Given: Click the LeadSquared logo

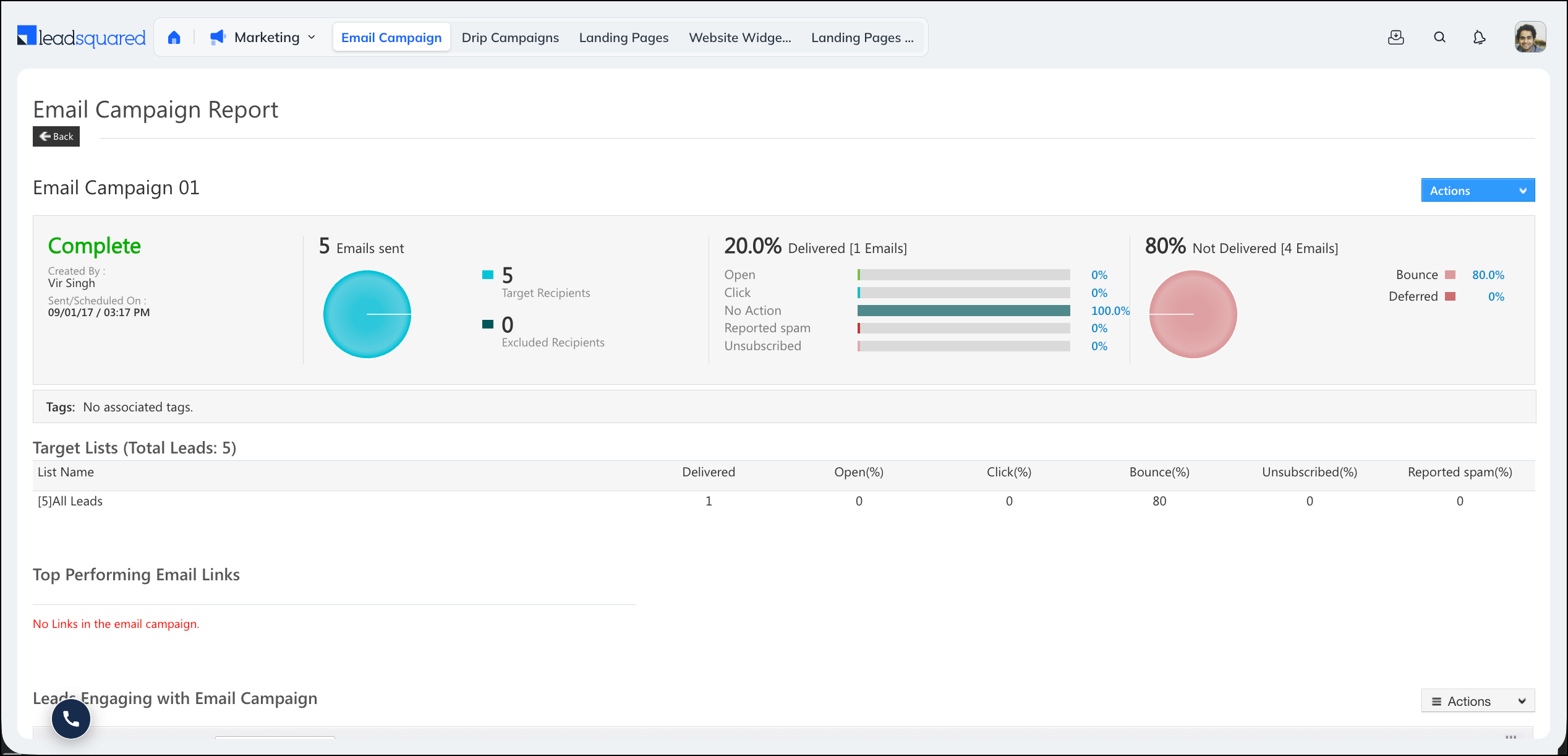Looking at the screenshot, I should point(82,37).
